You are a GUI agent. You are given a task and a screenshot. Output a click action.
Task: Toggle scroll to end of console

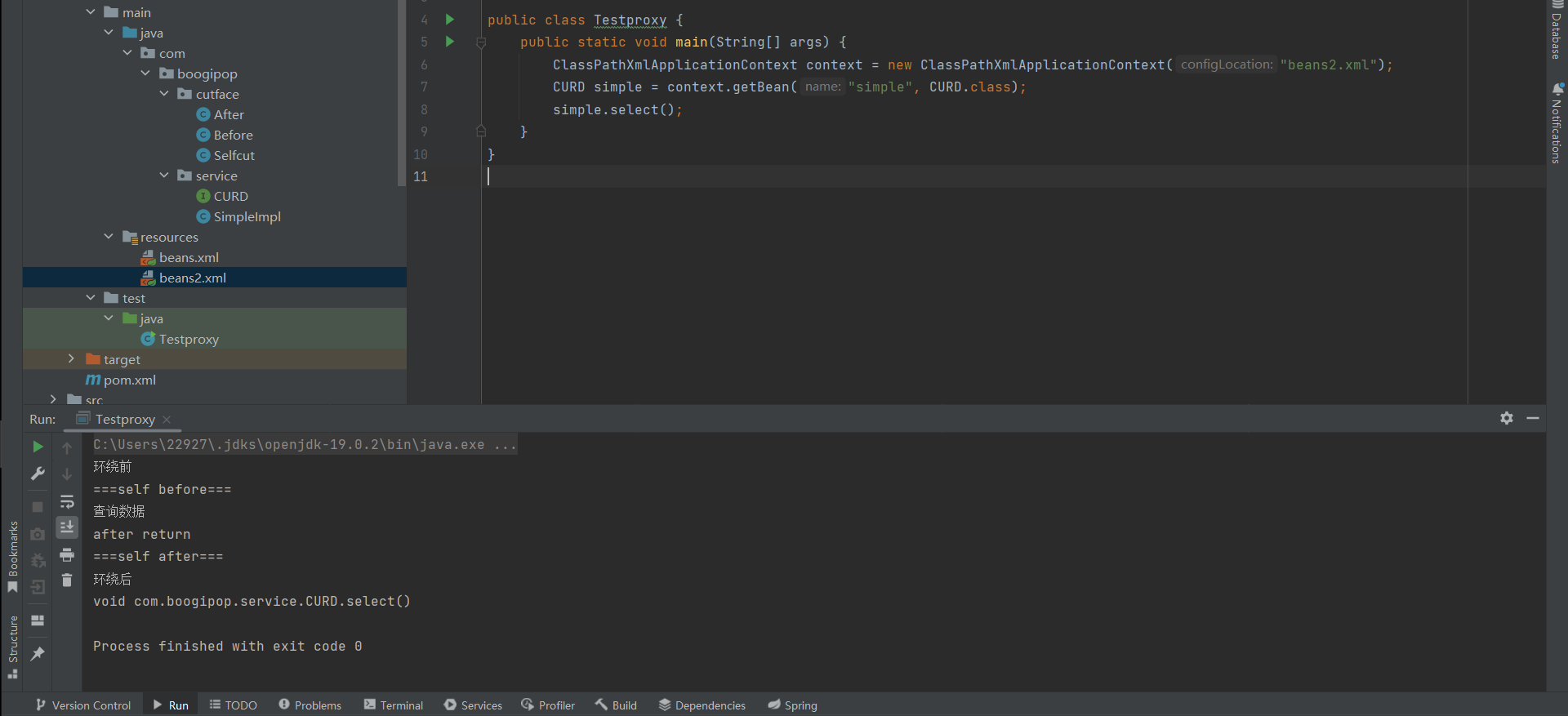67,527
